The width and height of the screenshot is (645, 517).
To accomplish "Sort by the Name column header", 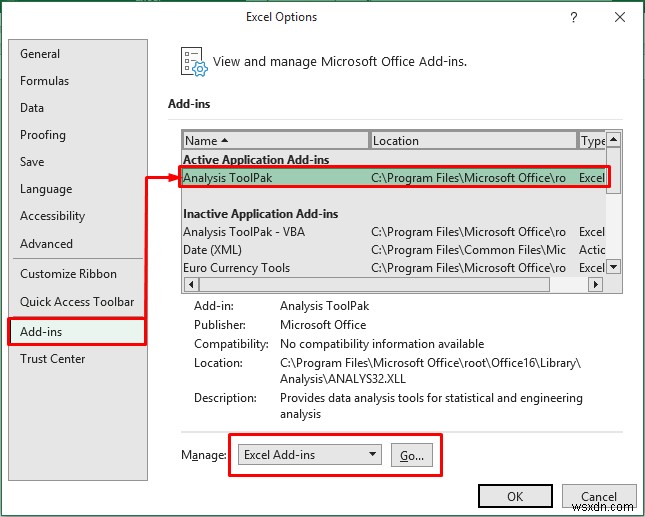I will pyautogui.click(x=275, y=141).
